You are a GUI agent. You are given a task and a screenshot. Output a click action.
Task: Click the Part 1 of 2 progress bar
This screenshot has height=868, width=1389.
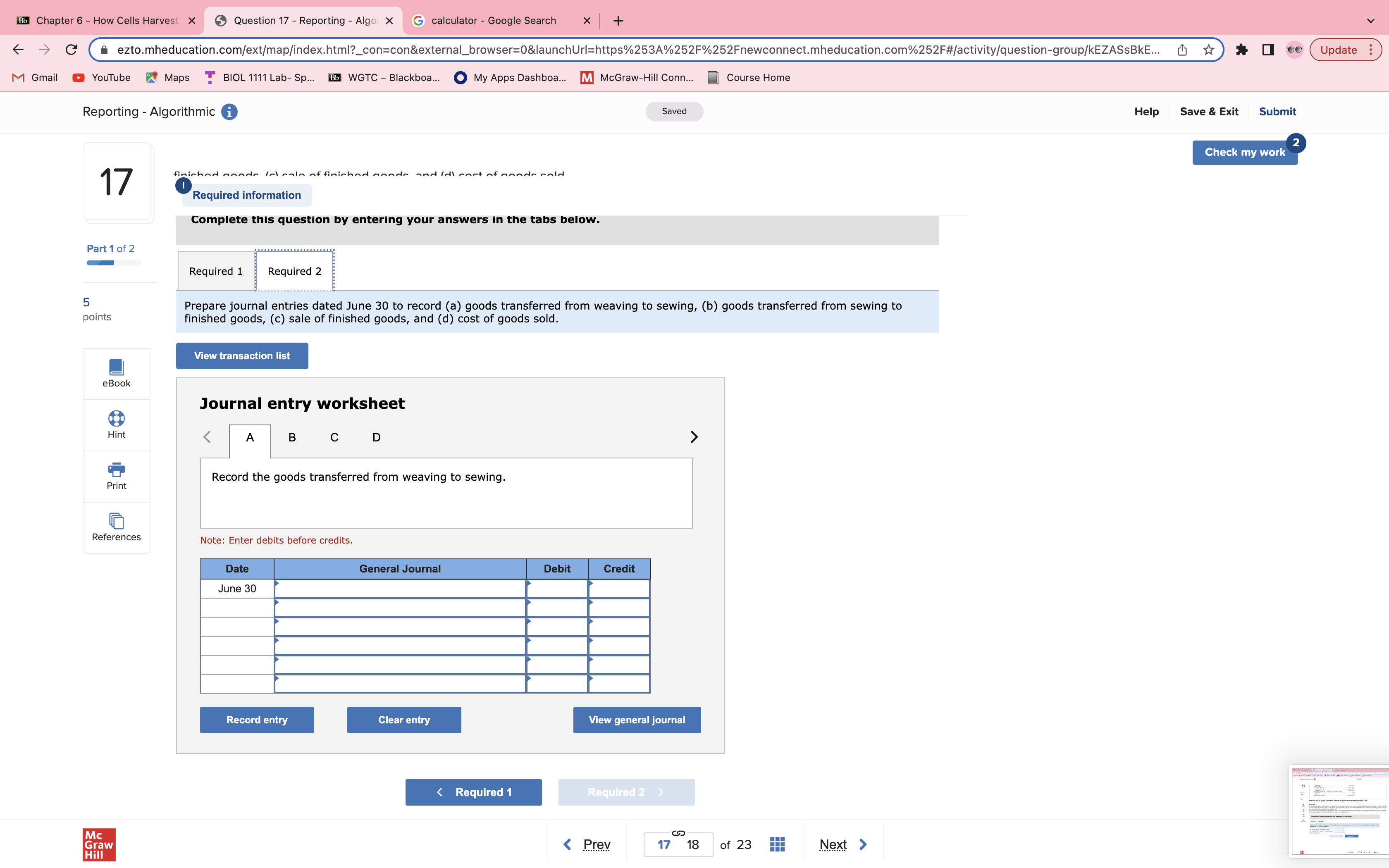pyautogui.click(x=114, y=262)
